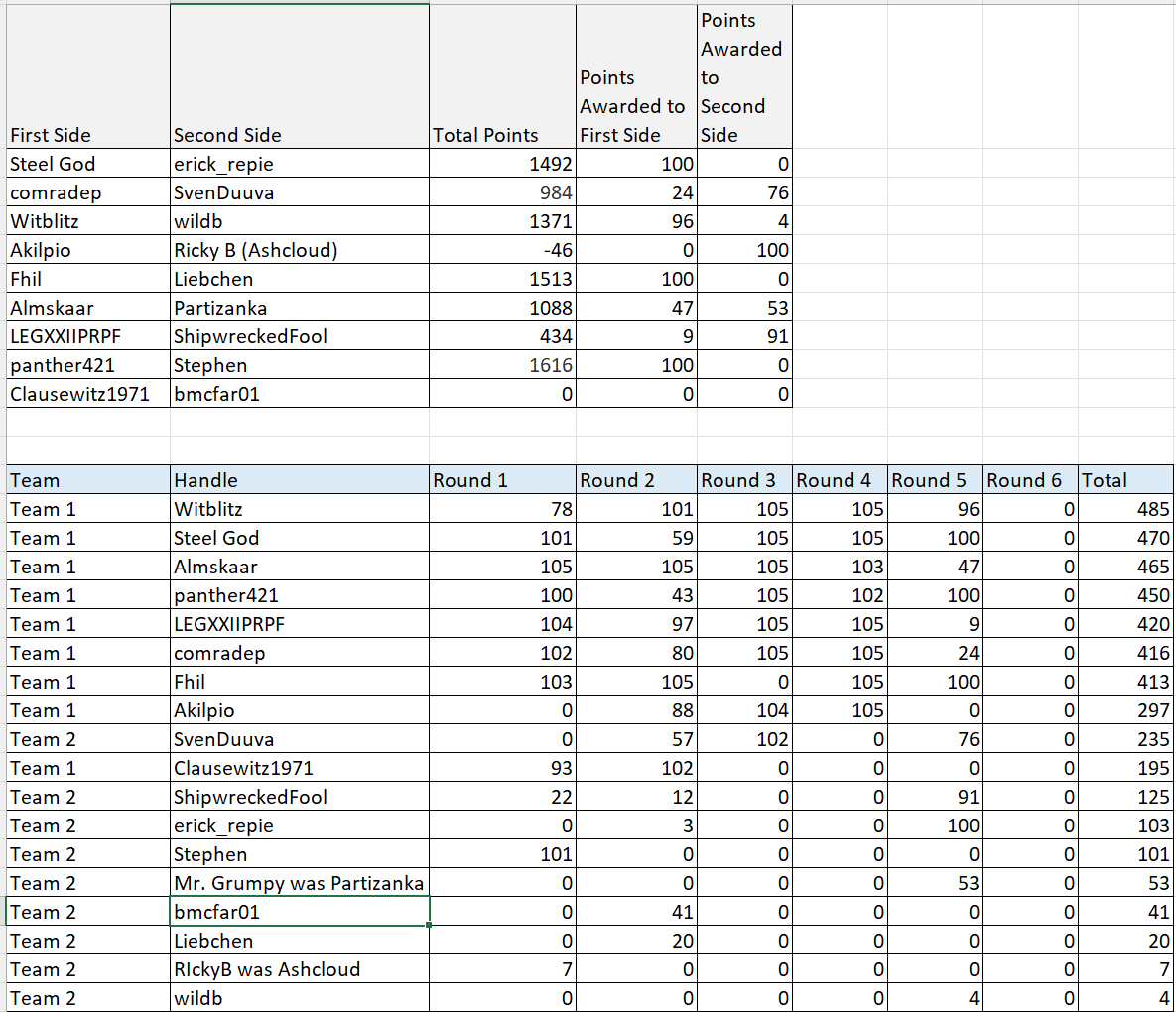Select the Team column header cell
Screen dimensions: 1176x1012
pos(30,480)
